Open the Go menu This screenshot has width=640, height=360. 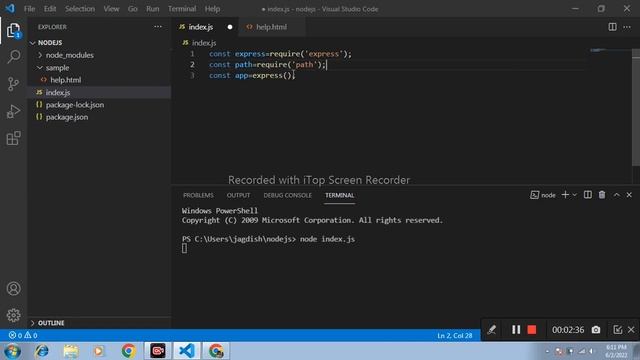[133, 9]
